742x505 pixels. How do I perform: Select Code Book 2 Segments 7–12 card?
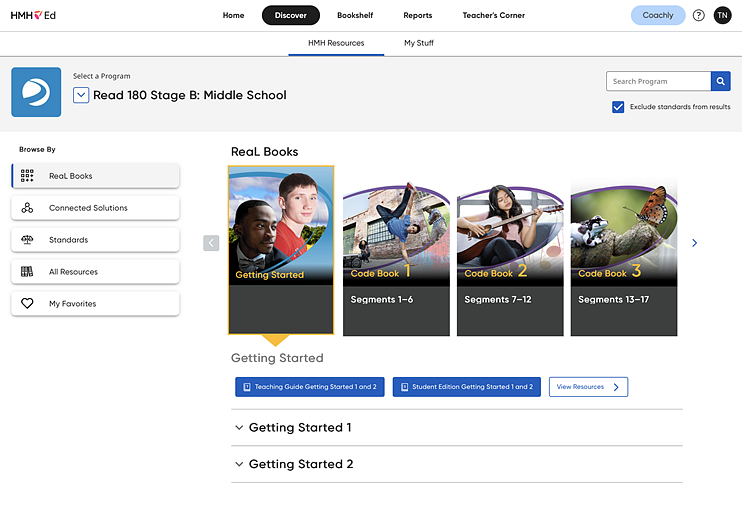pyautogui.click(x=510, y=258)
